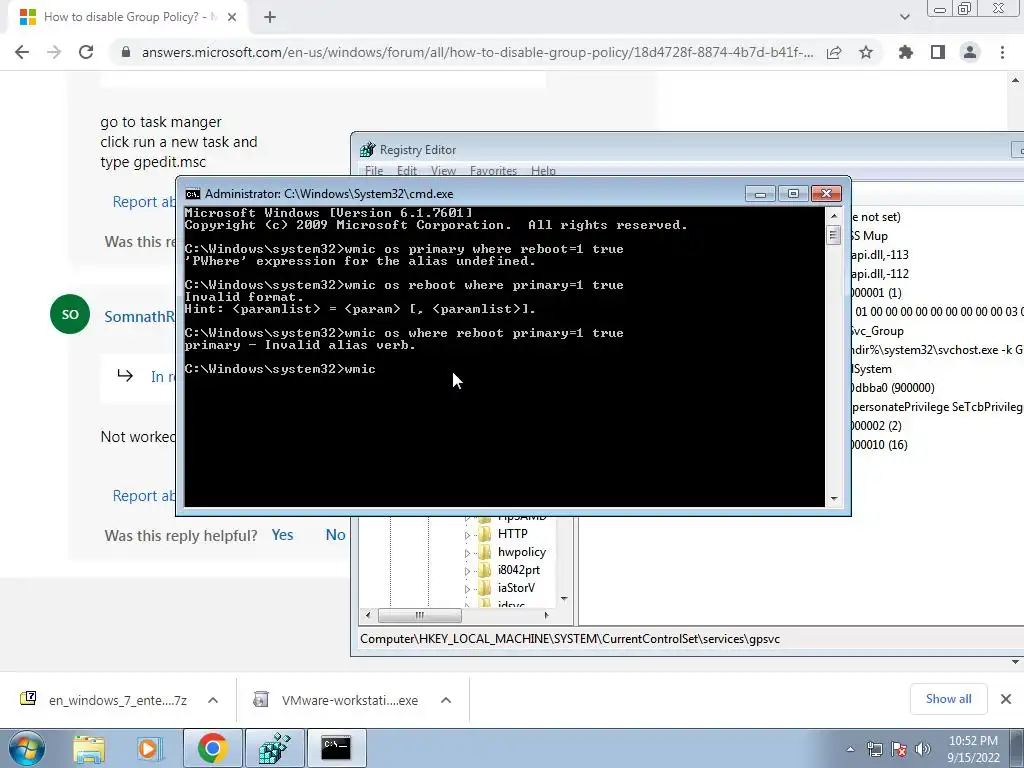Click the cmd window vertical scrollbar thumb
This screenshot has height=768, width=1024.
[x=833, y=234]
